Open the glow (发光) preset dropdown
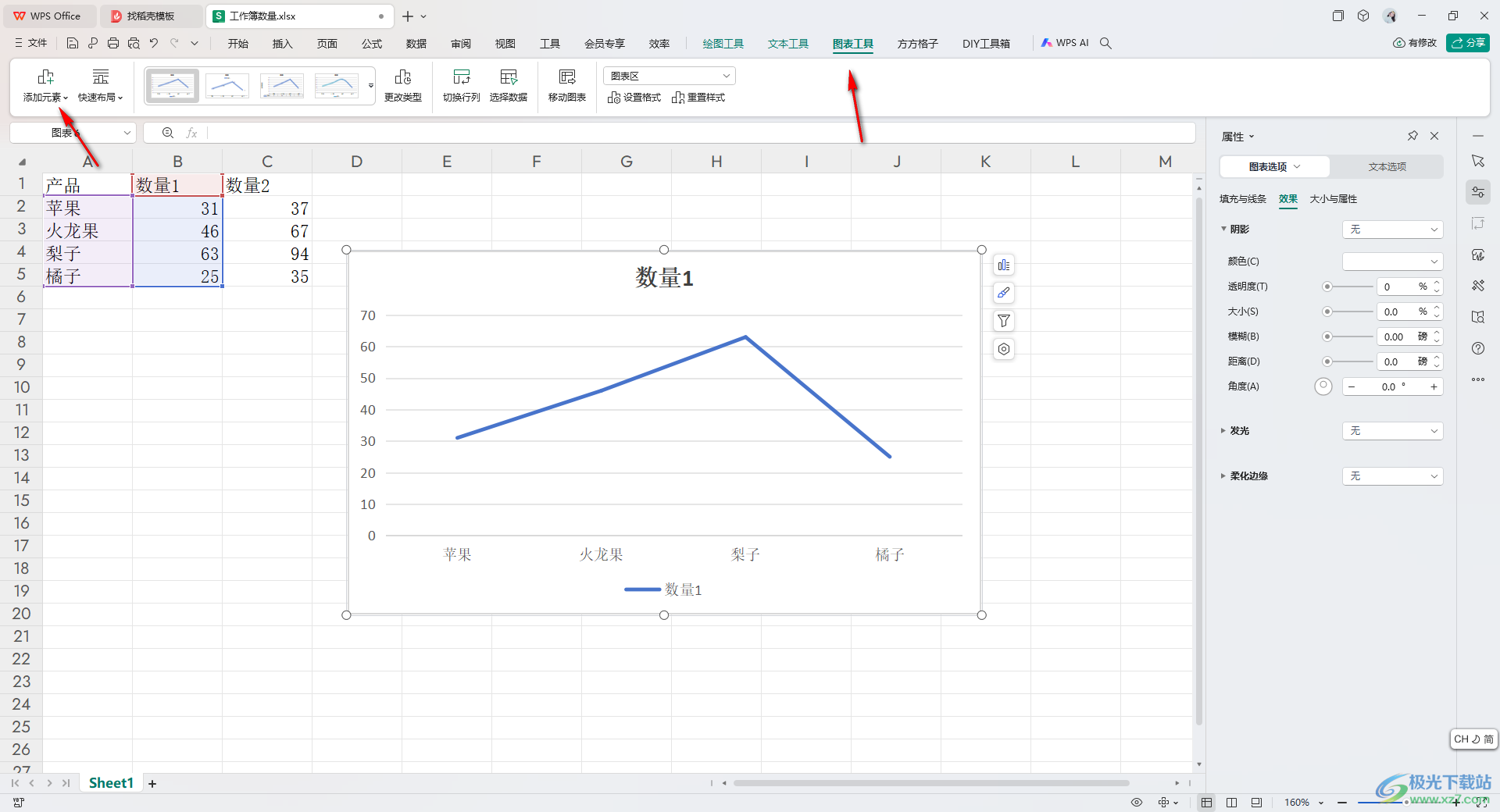Viewport: 1500px width, 812px height. coord(1392,431)
